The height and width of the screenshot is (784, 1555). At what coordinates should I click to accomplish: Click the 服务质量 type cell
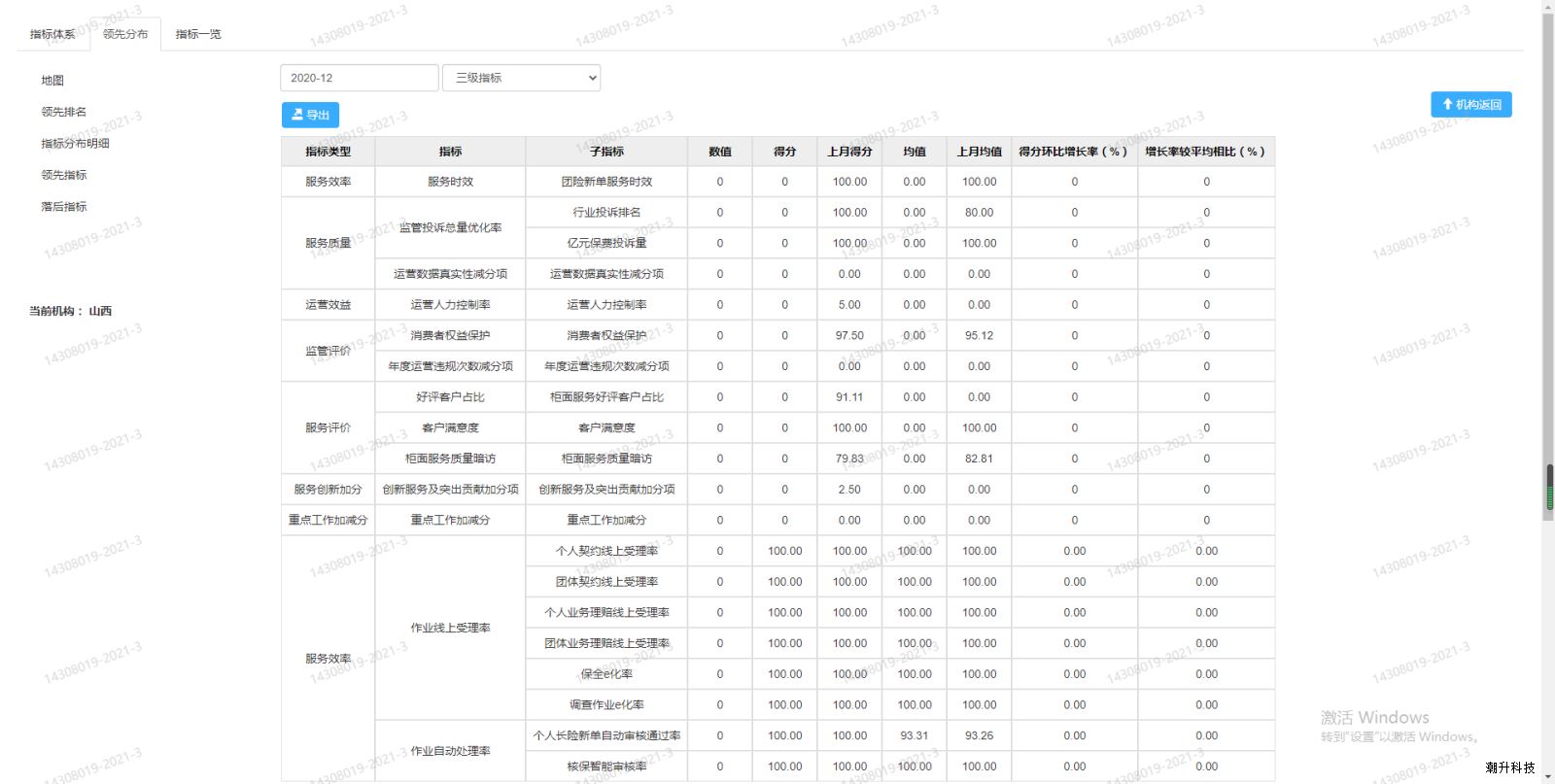click(x=328, y=243)
